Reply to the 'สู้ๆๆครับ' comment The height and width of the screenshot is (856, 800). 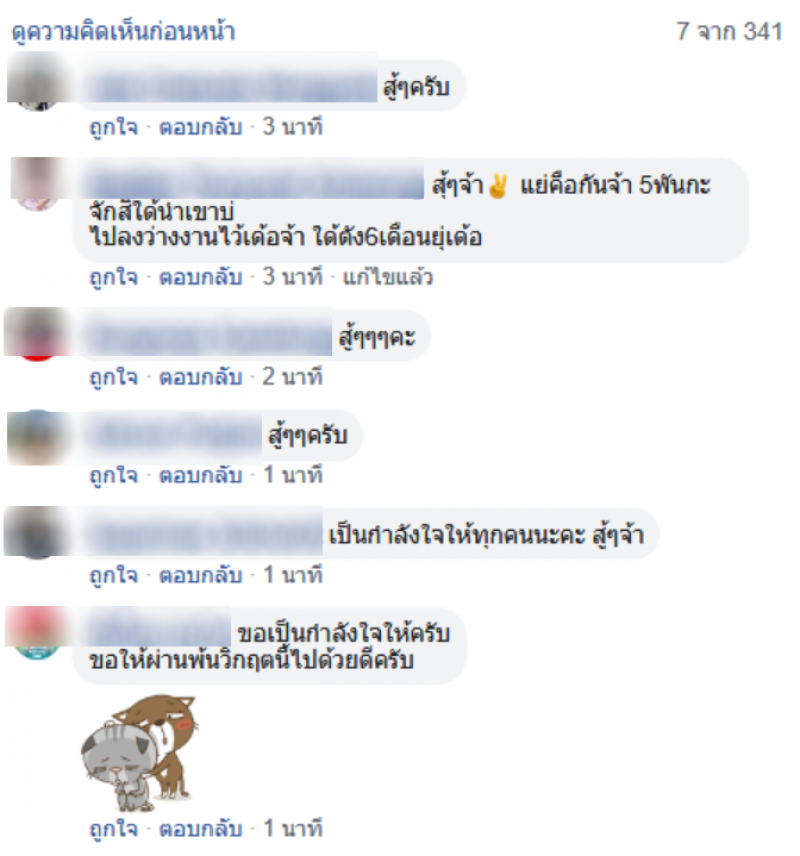(200, 475)
